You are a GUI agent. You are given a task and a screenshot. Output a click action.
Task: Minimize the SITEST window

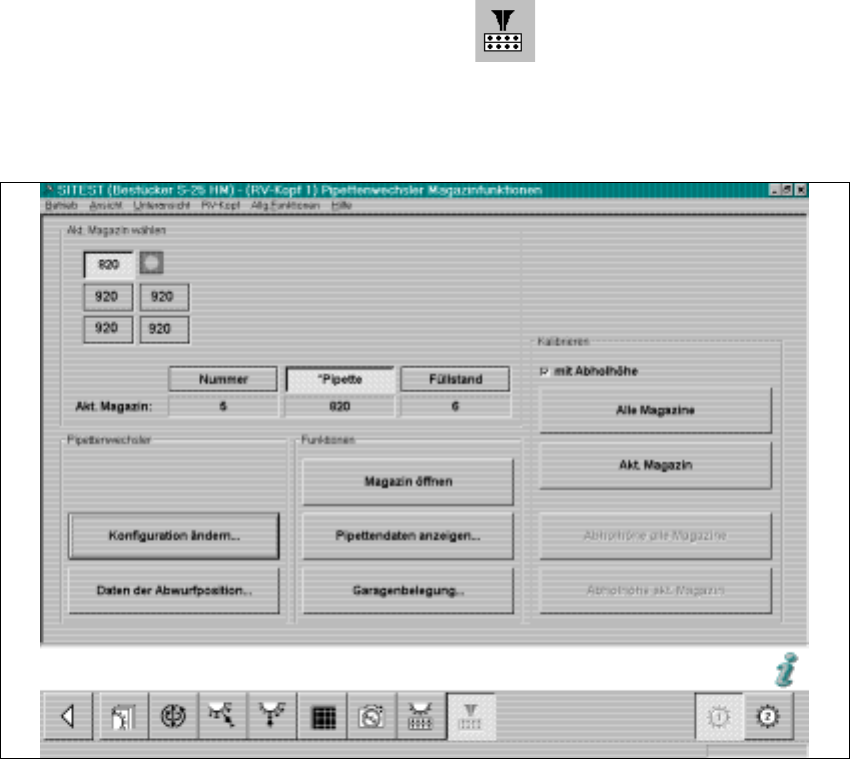coord(774,190)
